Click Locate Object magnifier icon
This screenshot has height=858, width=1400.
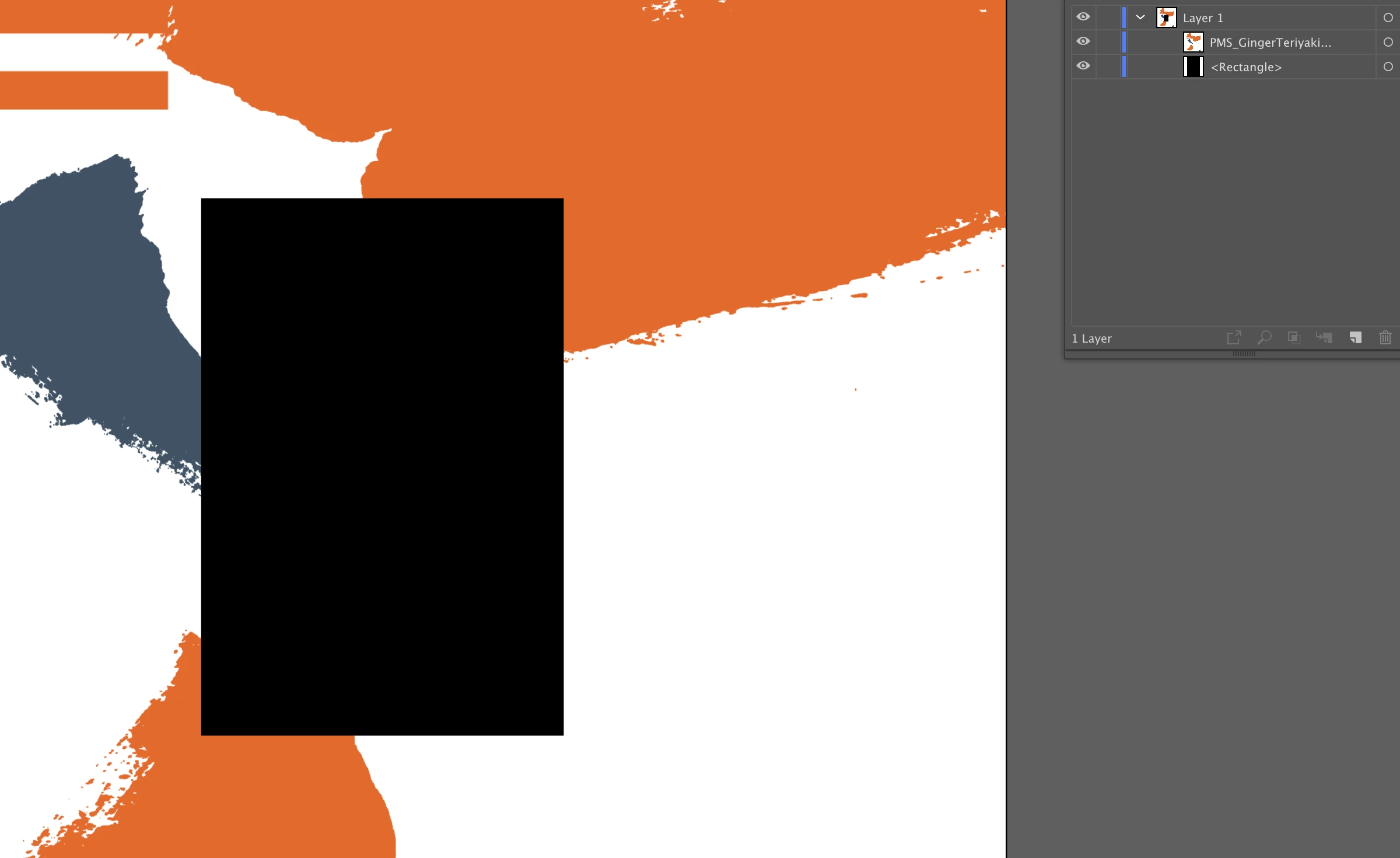[1264, 337]
